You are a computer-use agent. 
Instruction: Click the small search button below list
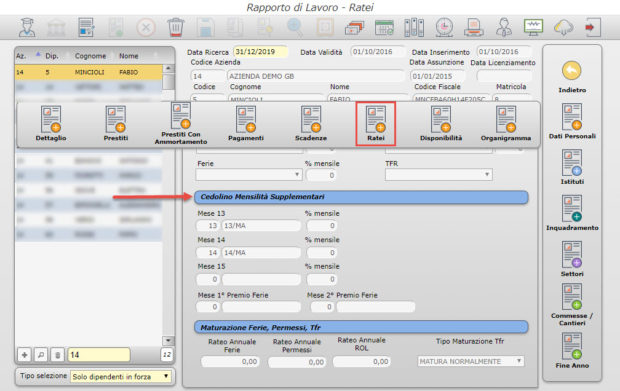(41, 355)
